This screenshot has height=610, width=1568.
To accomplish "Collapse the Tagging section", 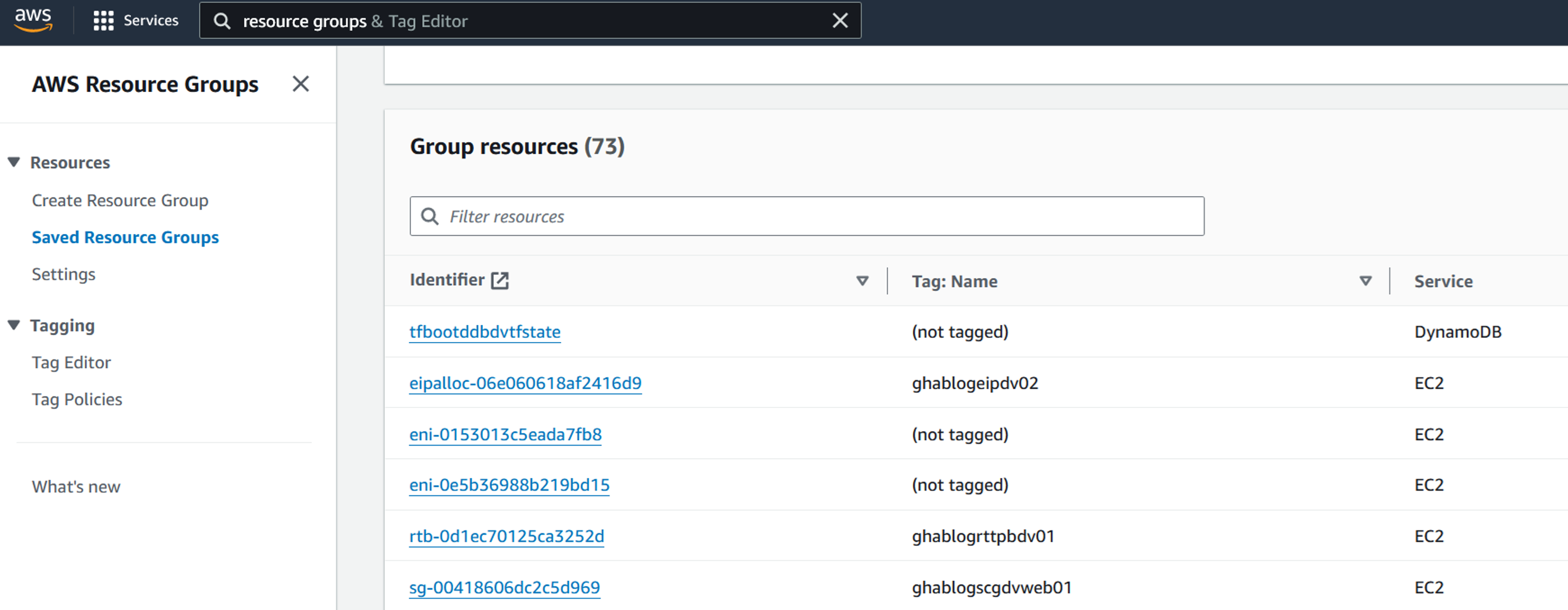I will coord(14,324).
